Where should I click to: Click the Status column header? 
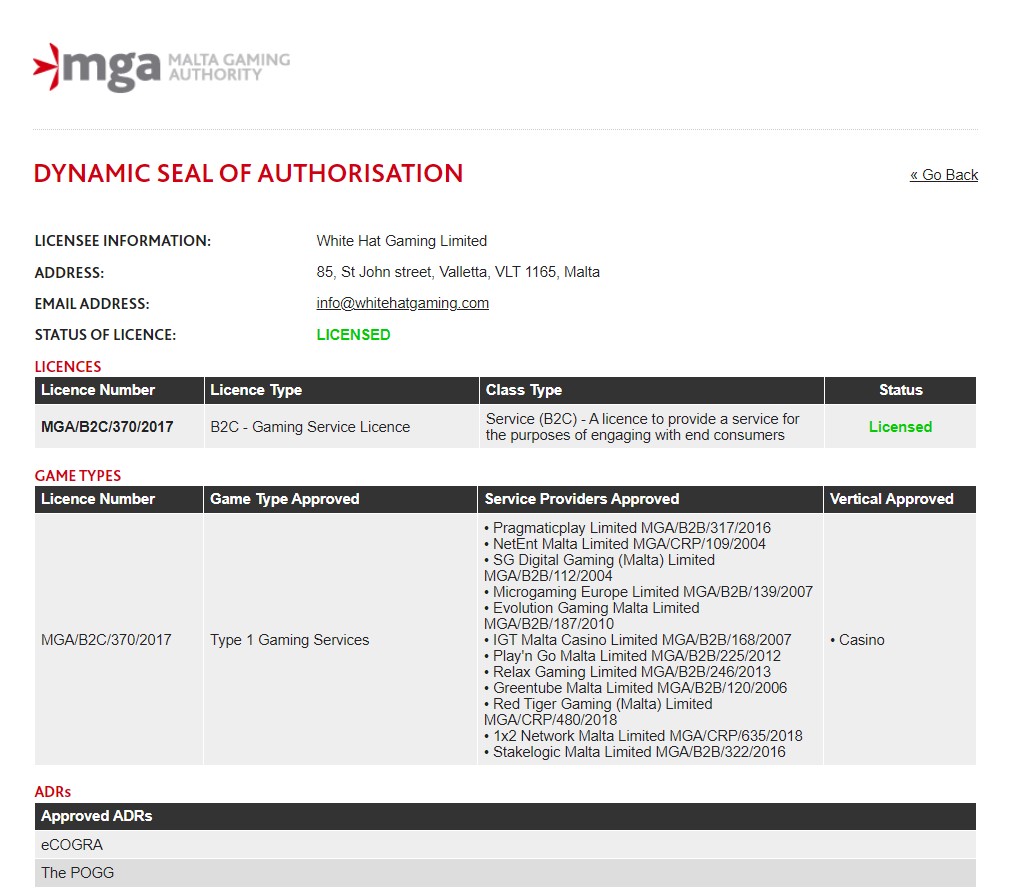900,390
